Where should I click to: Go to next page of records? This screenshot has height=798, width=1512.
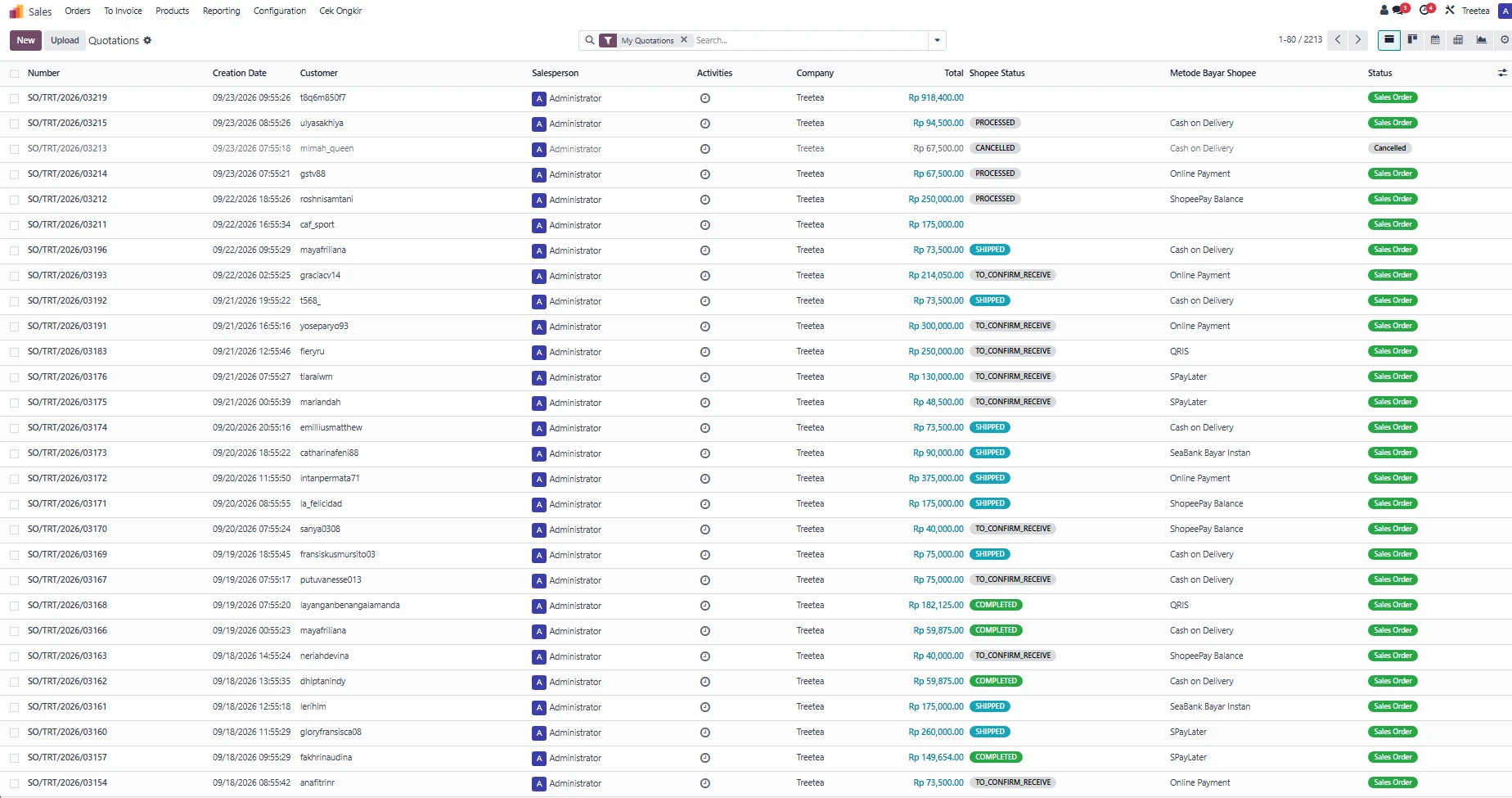pos(1358,39)
